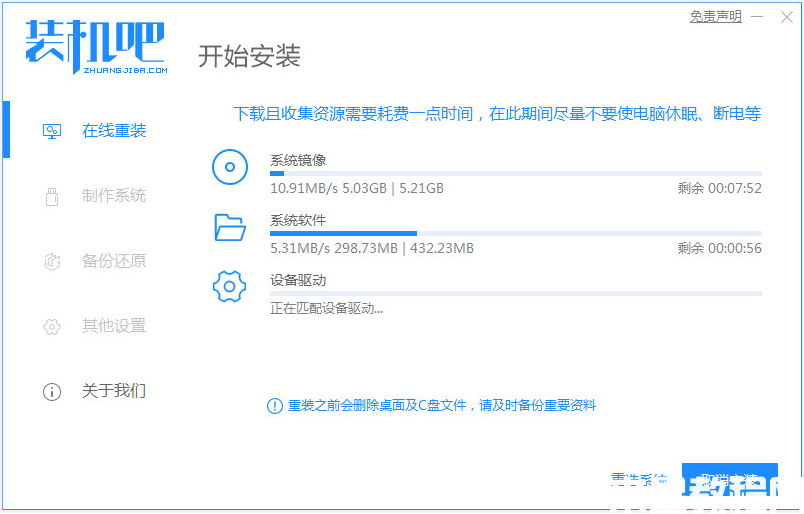Open the 在线重装 menu entry
This screenshot has height=514, width=804.
point(114,131)
